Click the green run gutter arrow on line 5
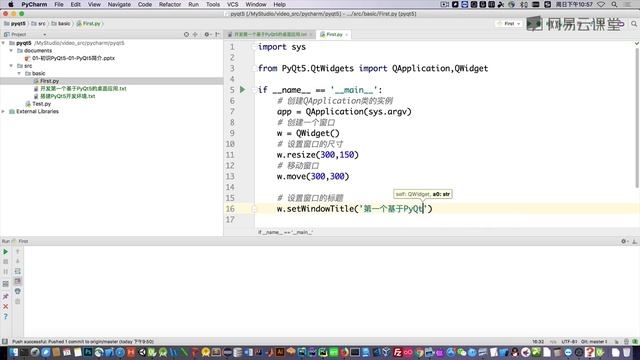 (243, 89)
